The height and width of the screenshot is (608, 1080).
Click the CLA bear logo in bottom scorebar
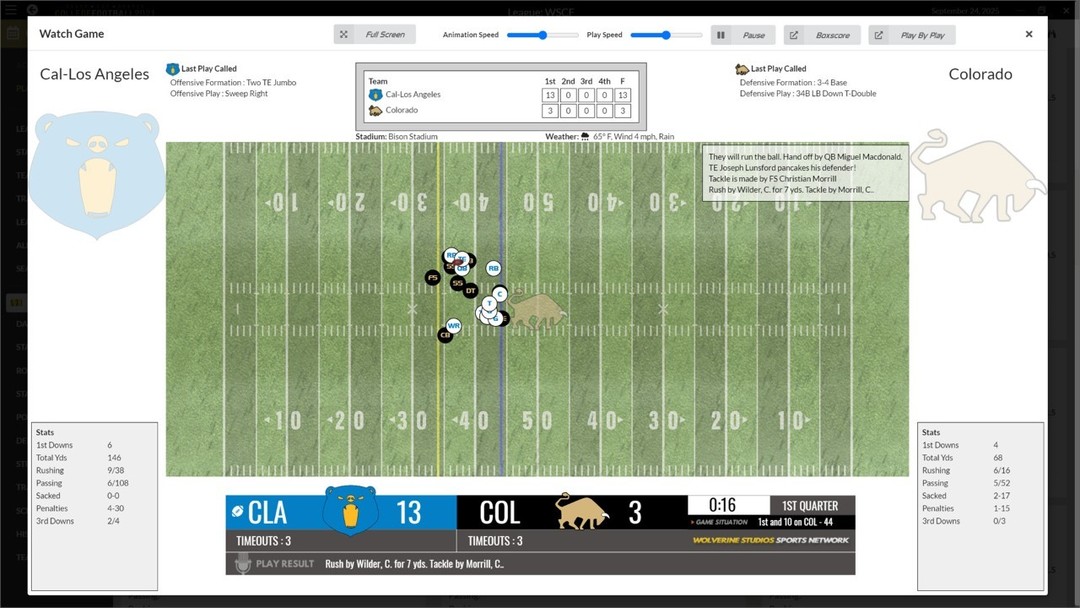coord(351,510)
